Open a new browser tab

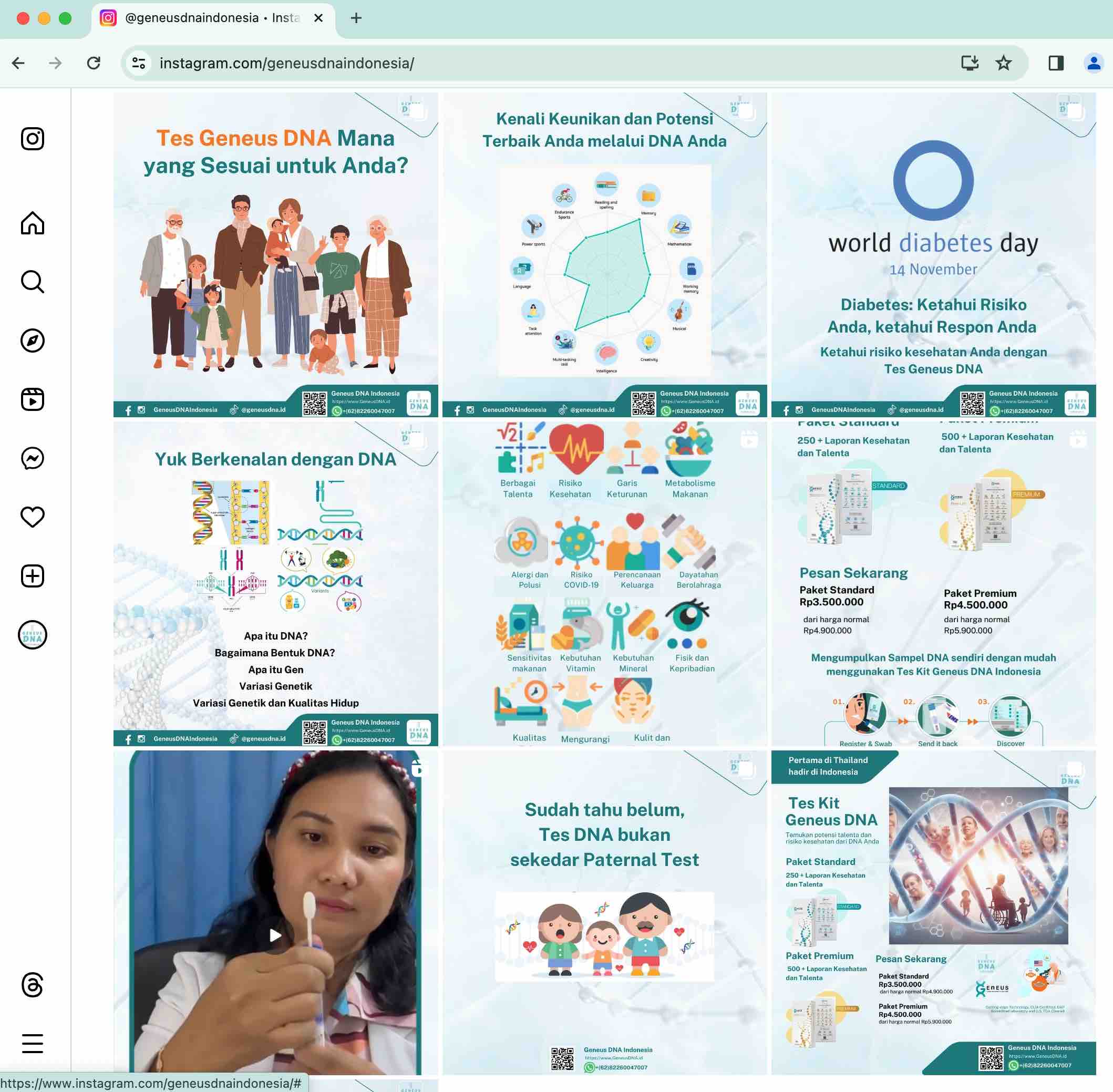[x=356, y=18]
